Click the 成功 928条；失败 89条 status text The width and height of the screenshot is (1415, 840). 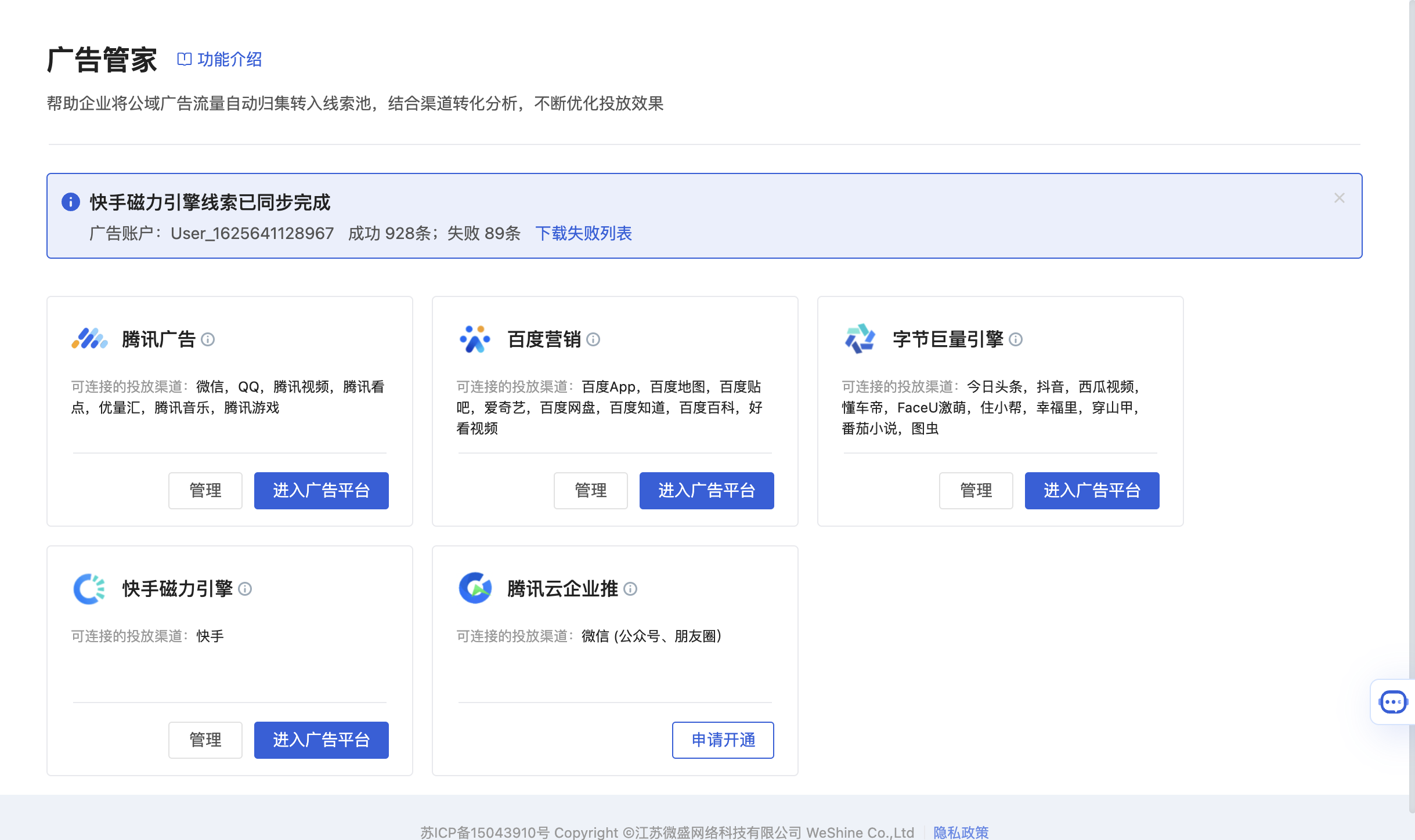click(x=435, y=233)
